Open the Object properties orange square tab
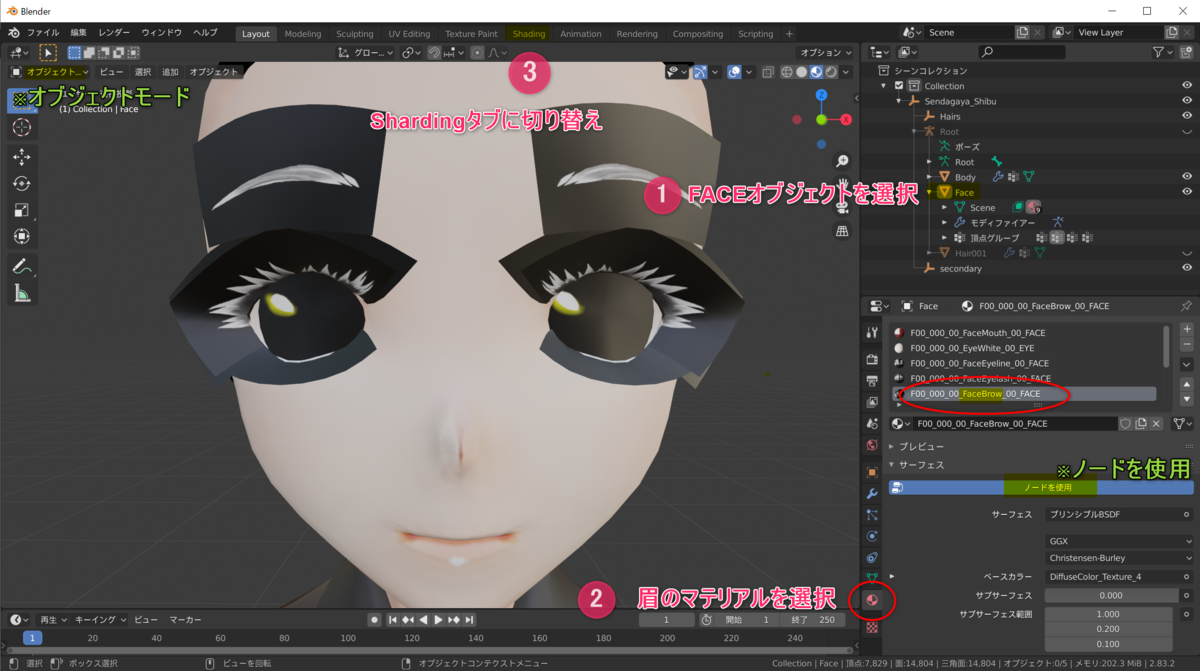Image resolution: width=1200 pixels, height=671 pixels. (x=872, y=471)
